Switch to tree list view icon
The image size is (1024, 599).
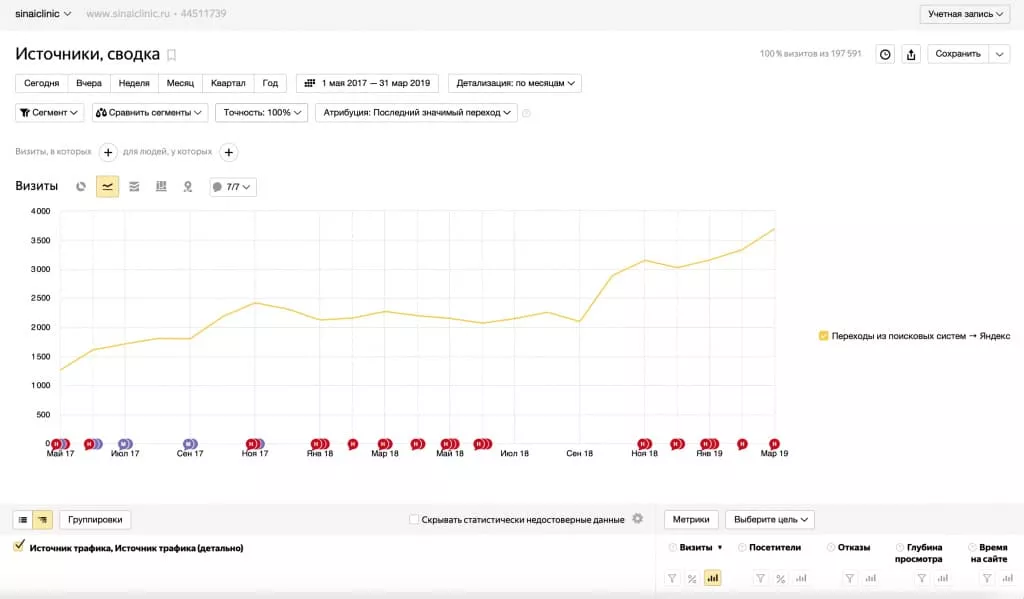point(43,520)
